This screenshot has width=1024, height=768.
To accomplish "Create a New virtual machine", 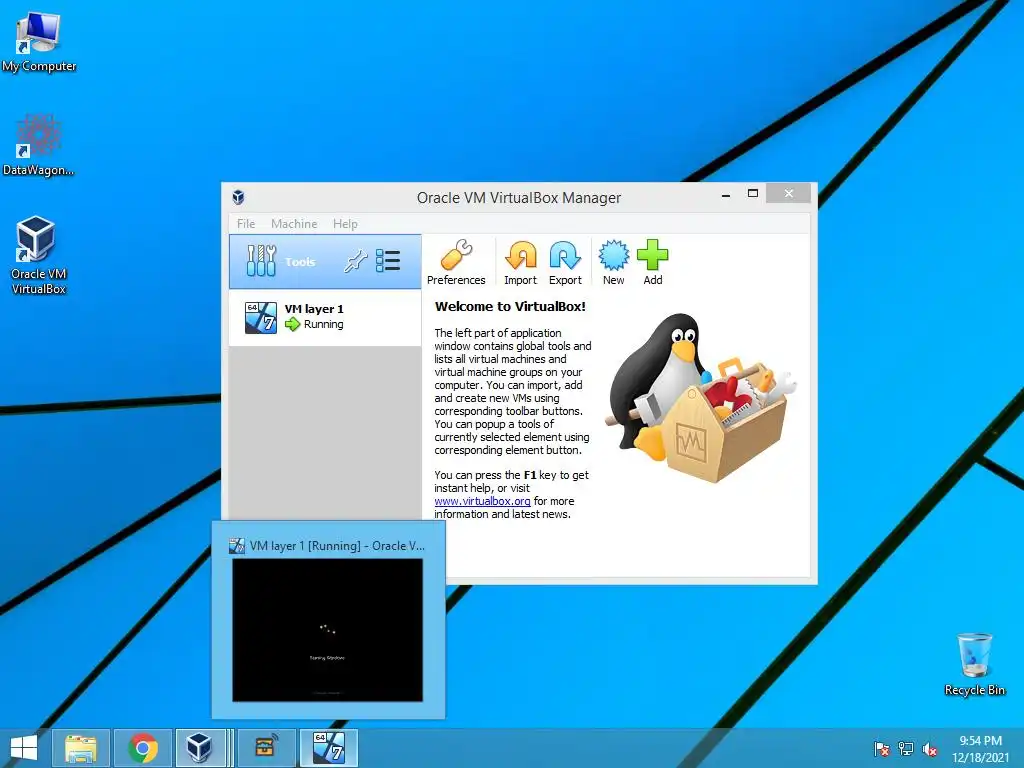I will click(613, 263).
